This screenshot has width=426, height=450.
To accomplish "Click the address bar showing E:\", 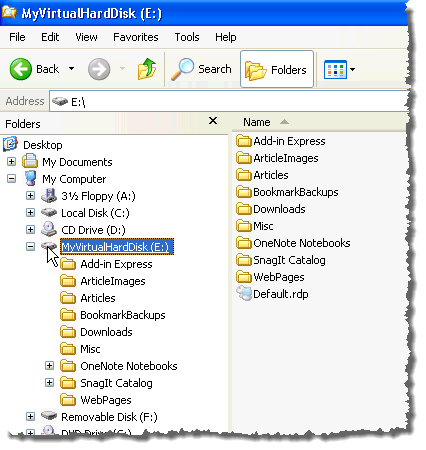I will 229,101.
